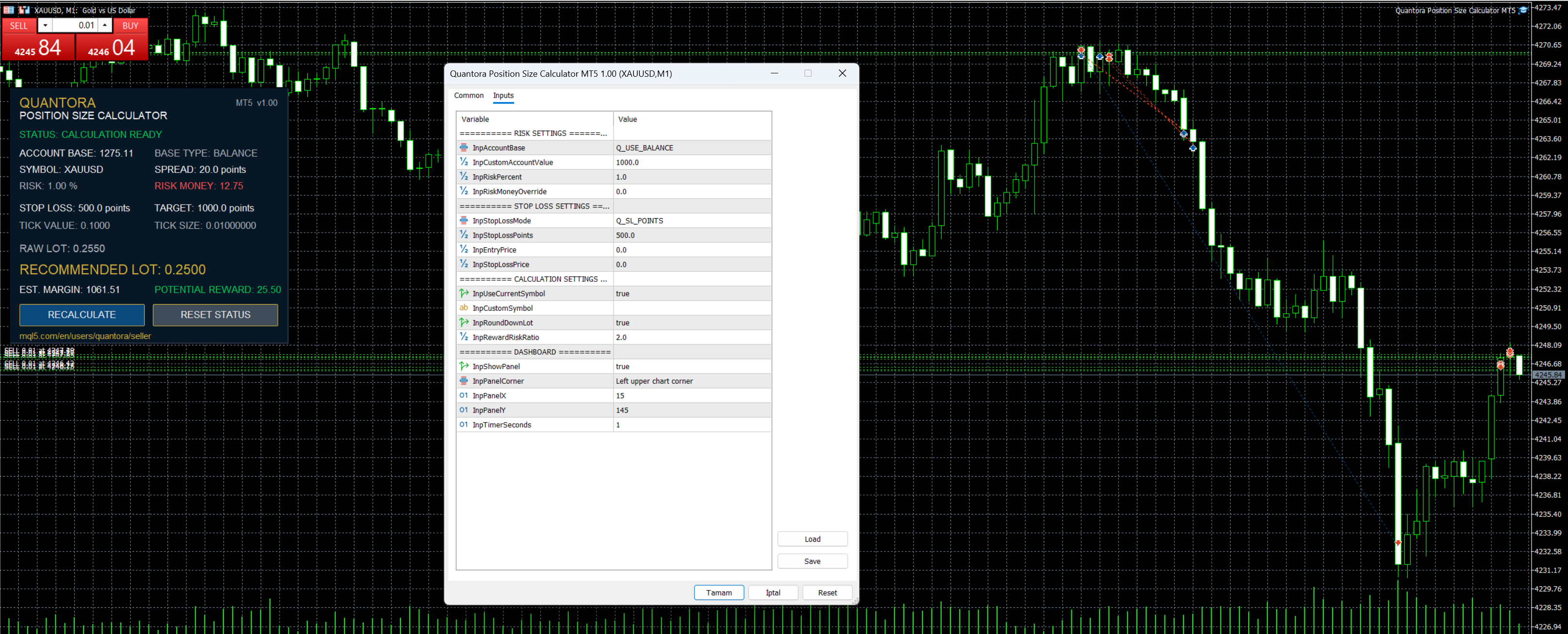This screenshot has width=1568, height=634.
Task: Click the fraction icon beside InpRiskPercent
Action: 464,177
